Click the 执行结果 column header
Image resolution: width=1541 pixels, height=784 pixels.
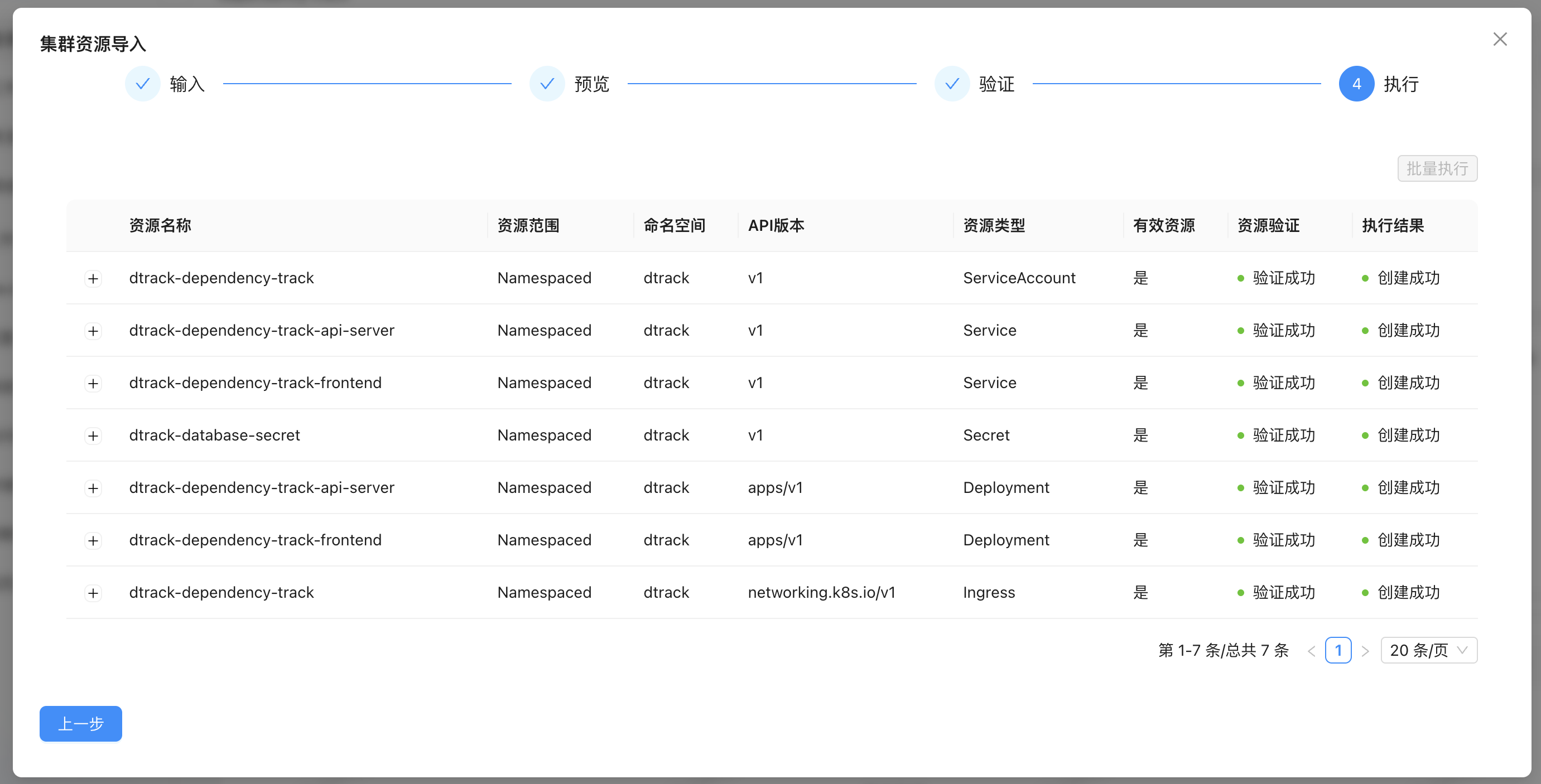click(x=1393, y=225)
